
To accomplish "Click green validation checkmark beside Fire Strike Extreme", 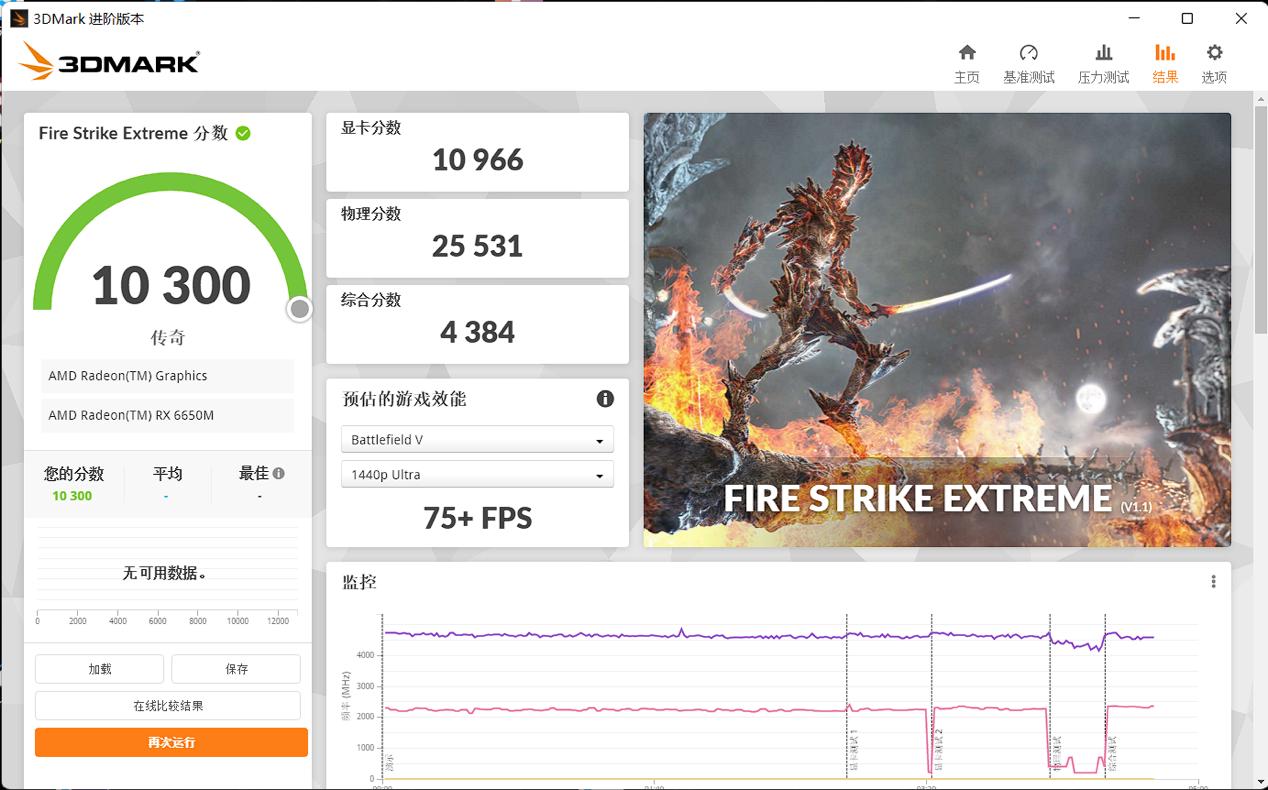I will point(243,133).
